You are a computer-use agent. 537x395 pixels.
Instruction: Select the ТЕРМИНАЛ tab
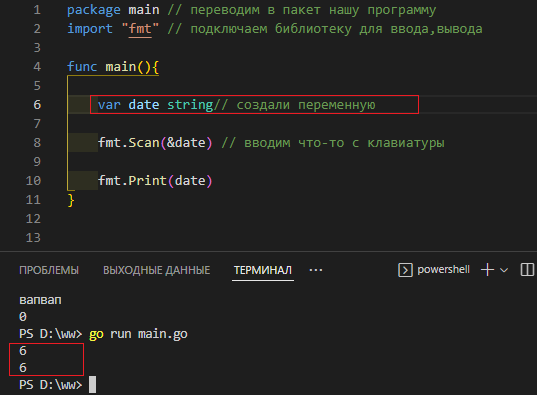tap(263, 270)
